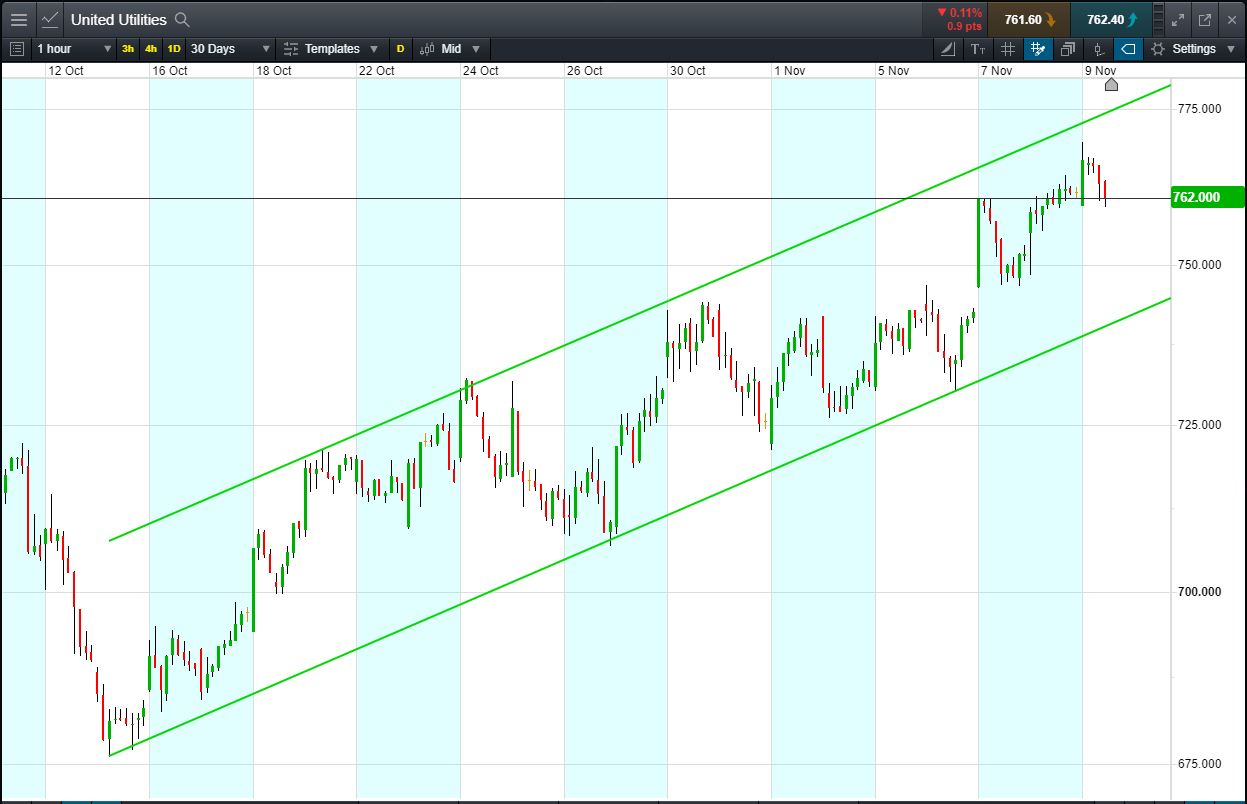This screenshot has width=1247, height=804.
Task: Click the 775.000 price axis label
Action: 1197,109
